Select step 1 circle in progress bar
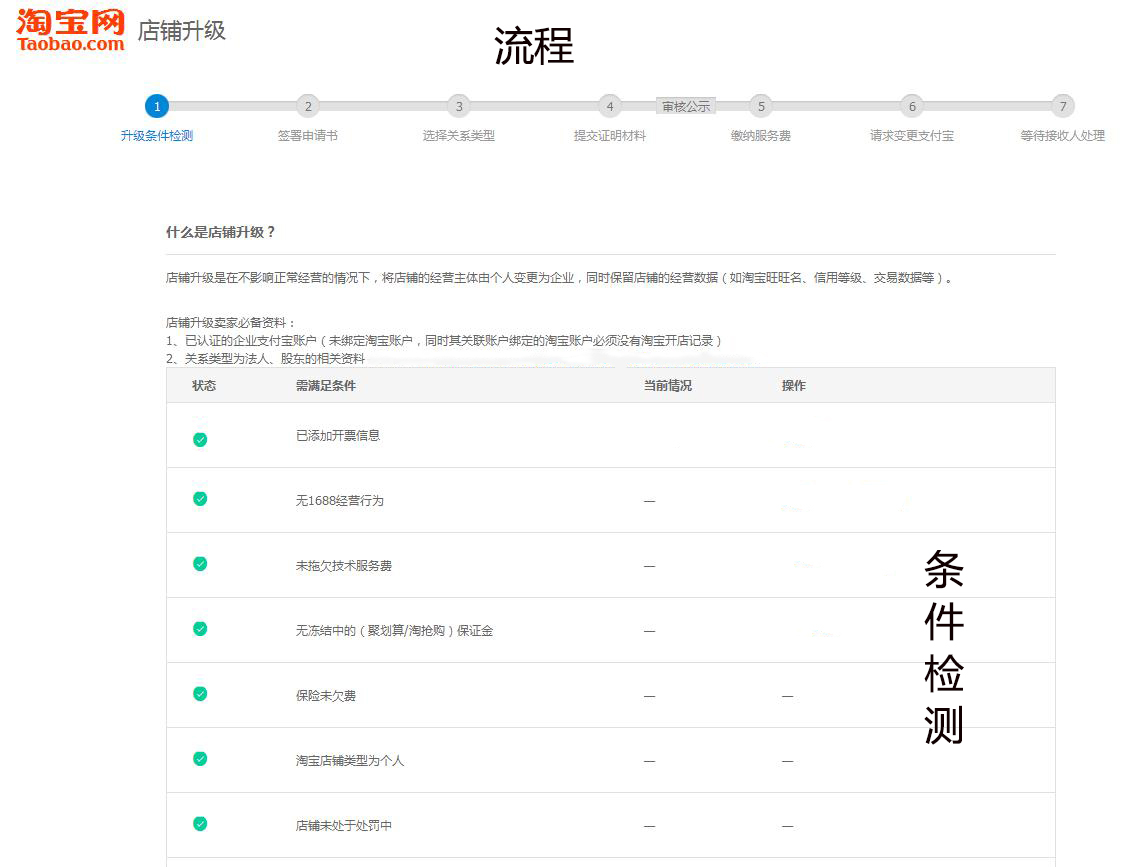1136x867 pixels. 156,106
